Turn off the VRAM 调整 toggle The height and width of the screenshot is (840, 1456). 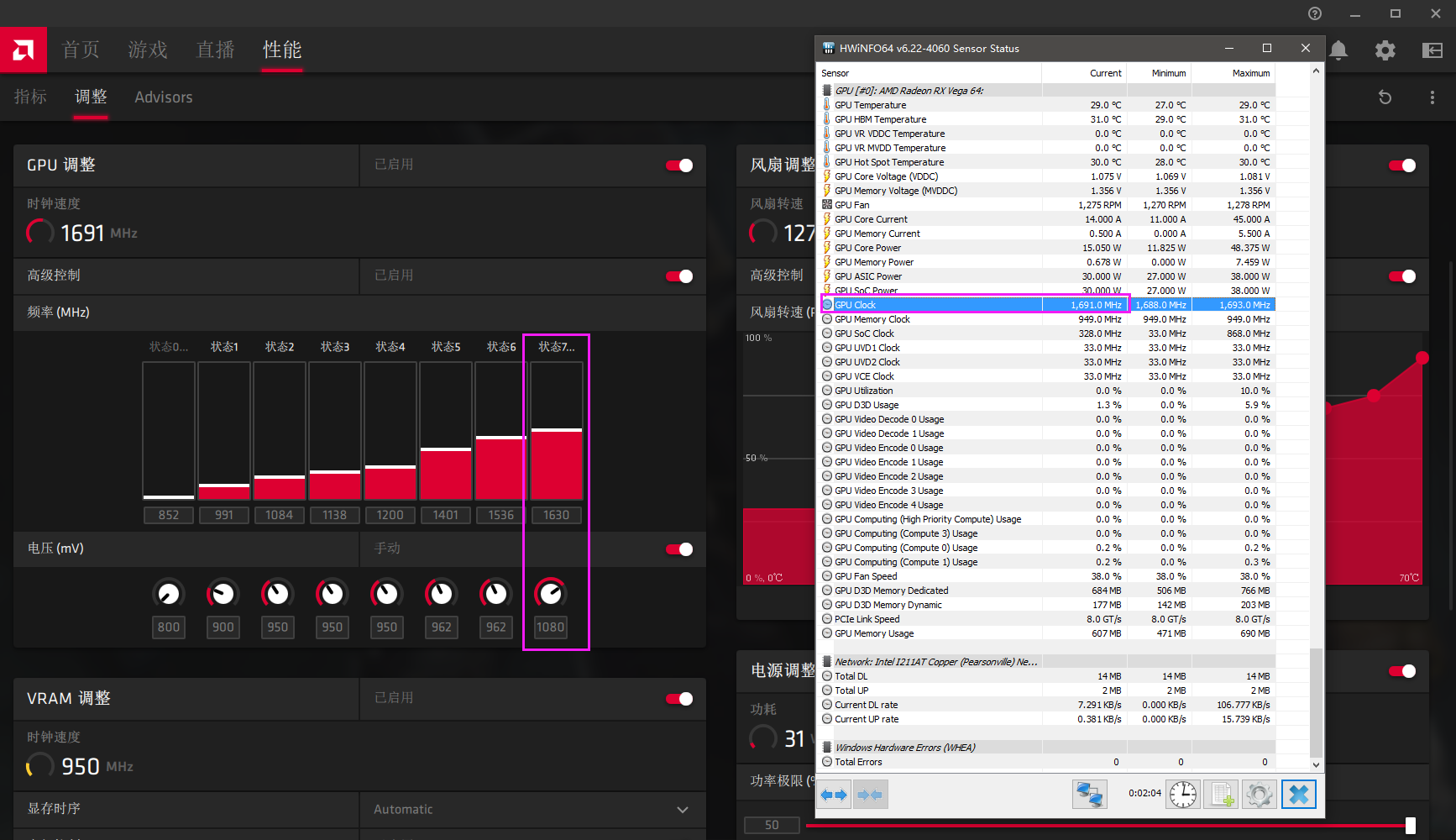pos(679,699)
